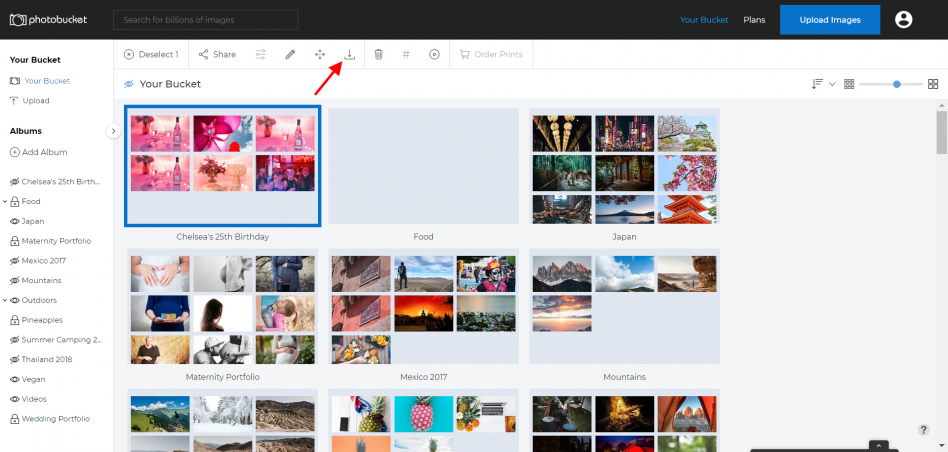Open Maternity Portfolio in sidebar
948x452 pixels.
tap(56, 241)
